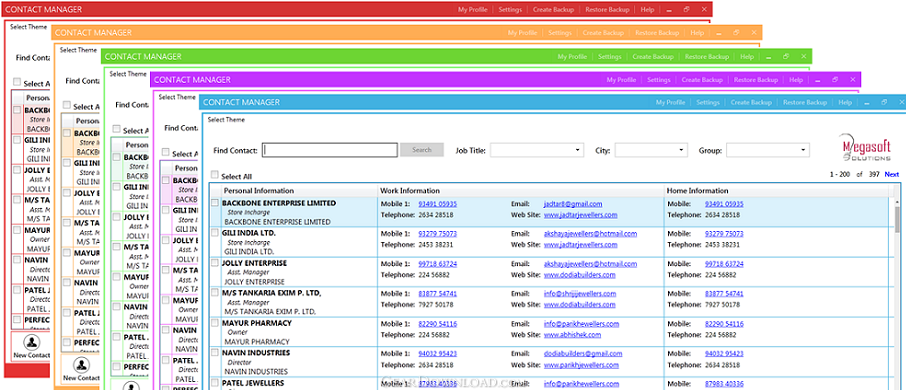Image resolution: width=906 pixels, height=390 pixels.
Task: Click email dodiabuilders@gmail.com
Action: click(x=583, y=354)
